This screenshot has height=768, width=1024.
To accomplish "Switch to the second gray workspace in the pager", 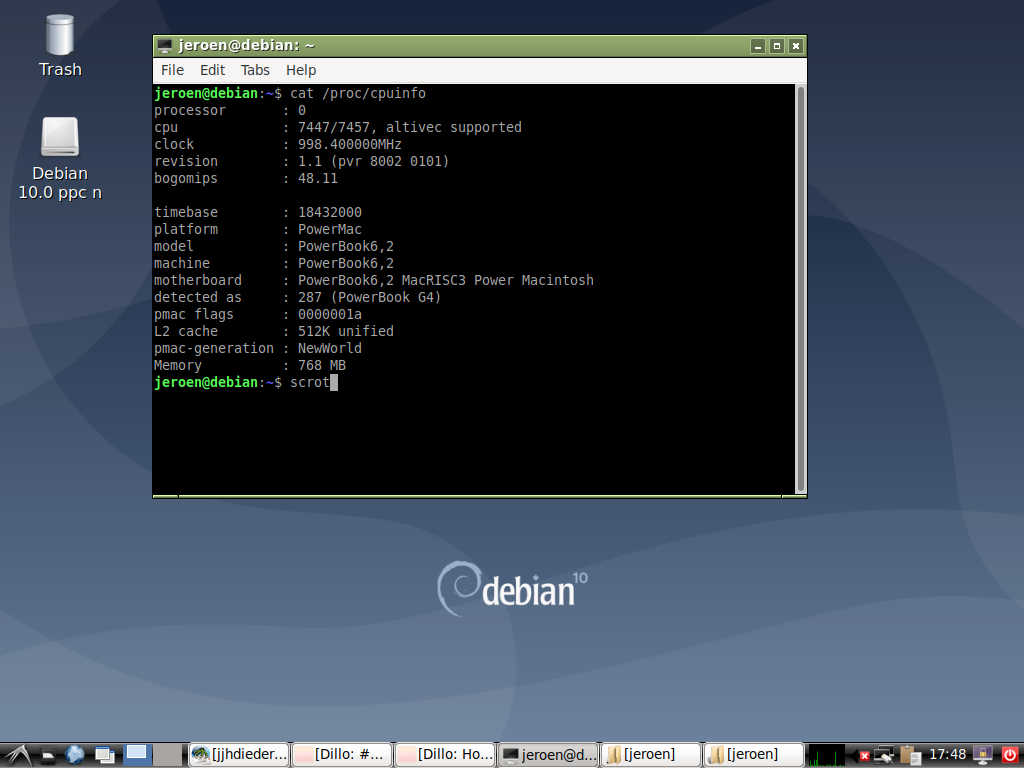I will pyautogui.click(x=168, y=755).
